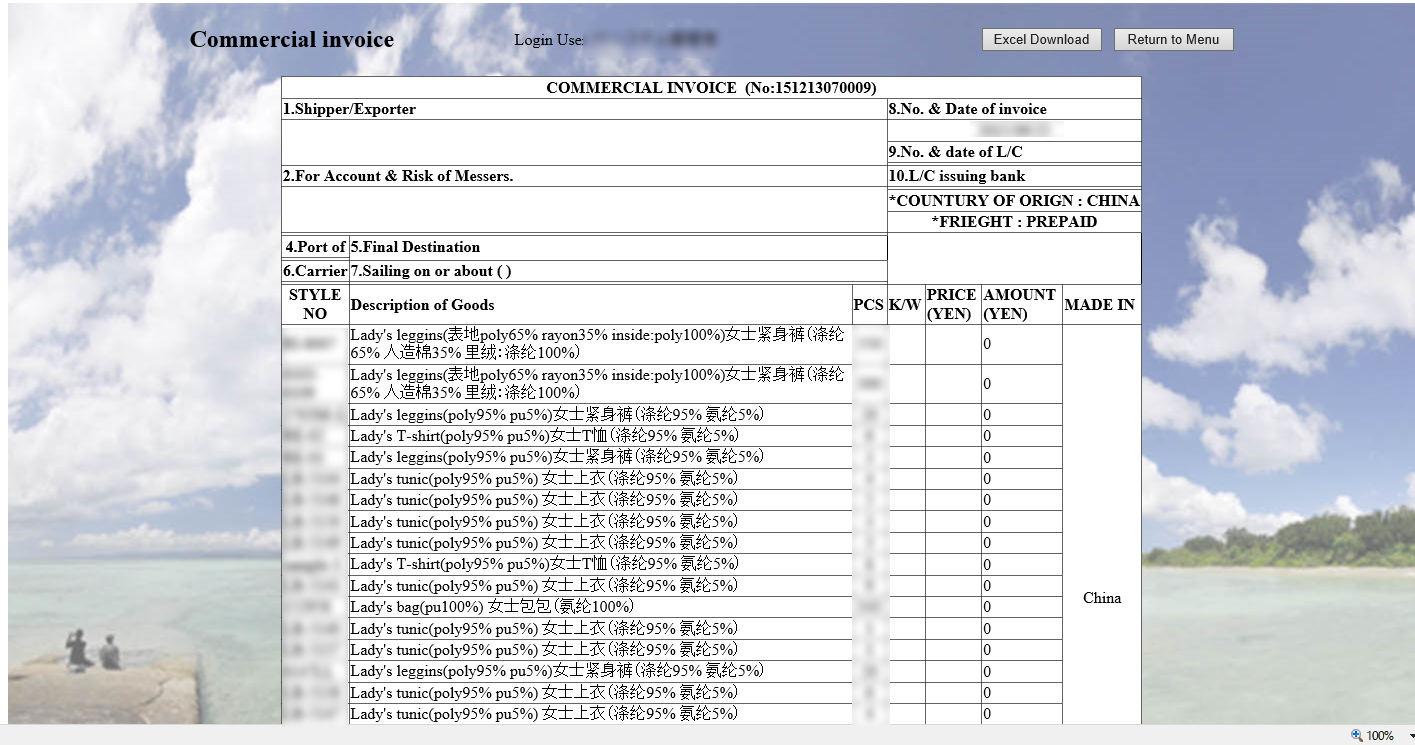
Task: Click the Excel Download button
Action: click(x=1041, y=39)
